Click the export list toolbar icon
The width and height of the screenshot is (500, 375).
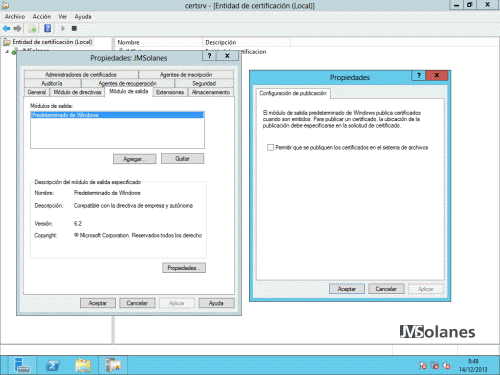click(x=32, y=29)
